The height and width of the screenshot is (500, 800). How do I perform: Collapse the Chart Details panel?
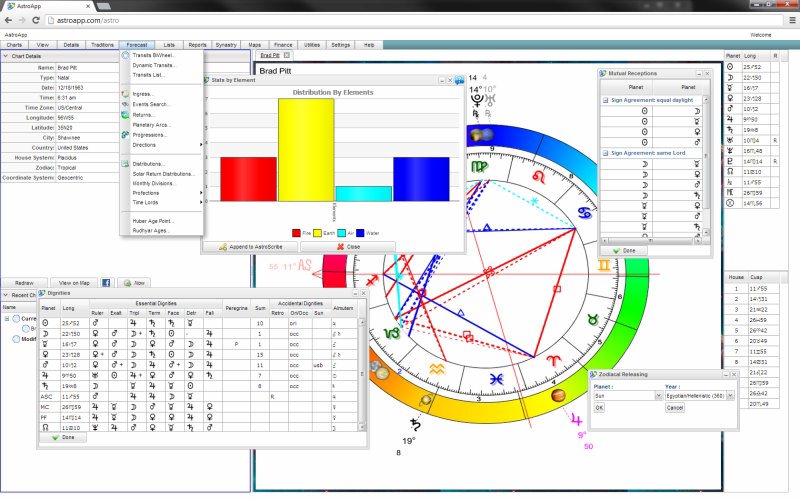[x=5, y=56]
